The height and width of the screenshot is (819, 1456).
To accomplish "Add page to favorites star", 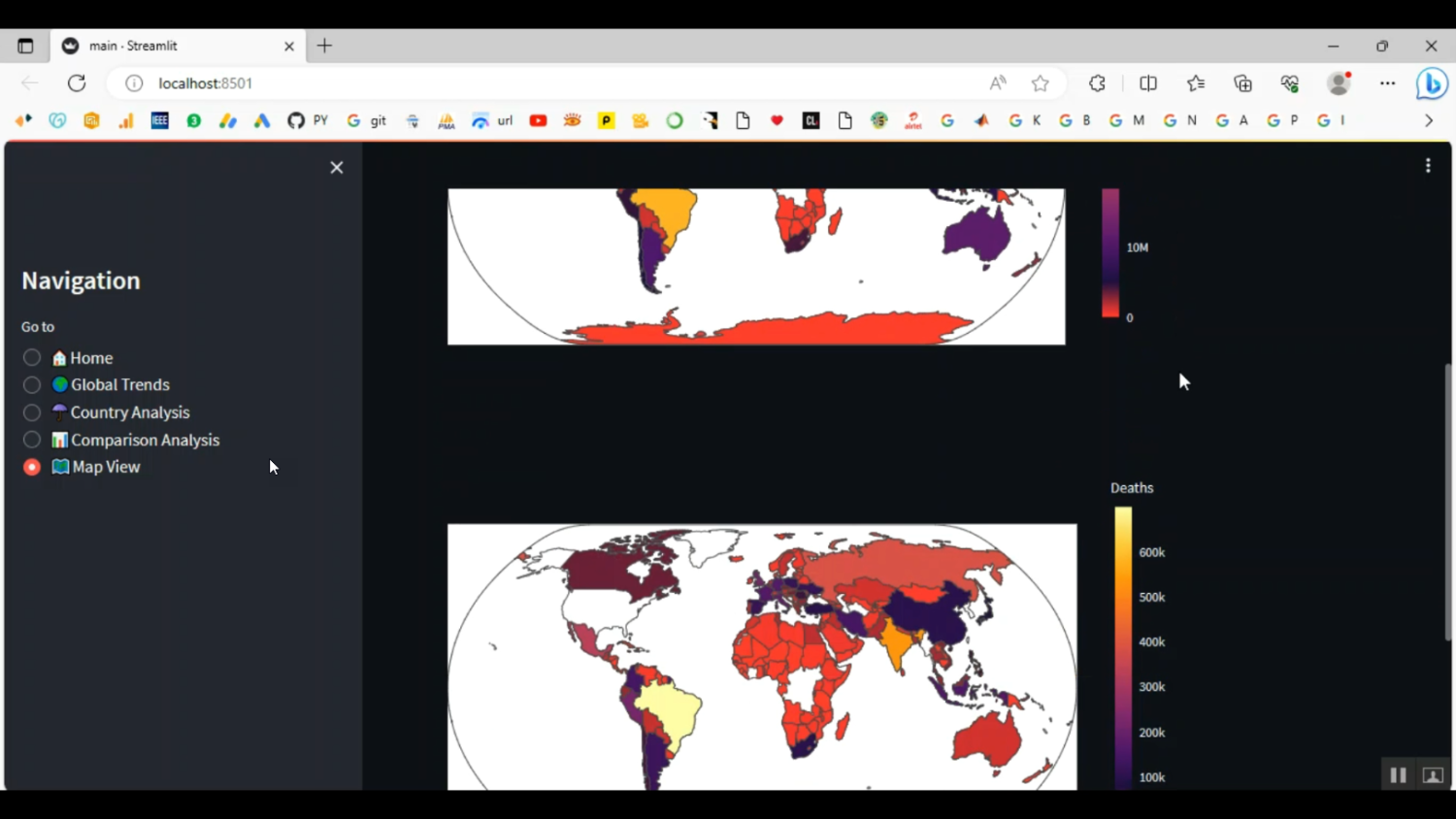I will tap(1041, 83).
